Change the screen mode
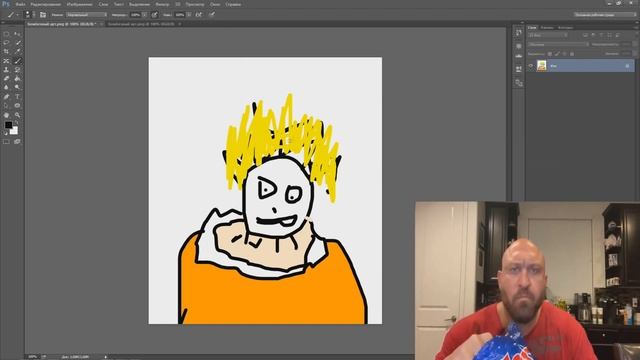This screenshot has width=640, height=360. (17, 142)
